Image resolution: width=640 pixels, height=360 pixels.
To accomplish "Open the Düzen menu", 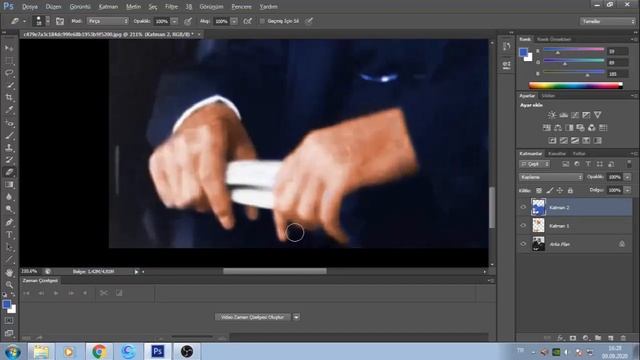I will pos(53,7).
